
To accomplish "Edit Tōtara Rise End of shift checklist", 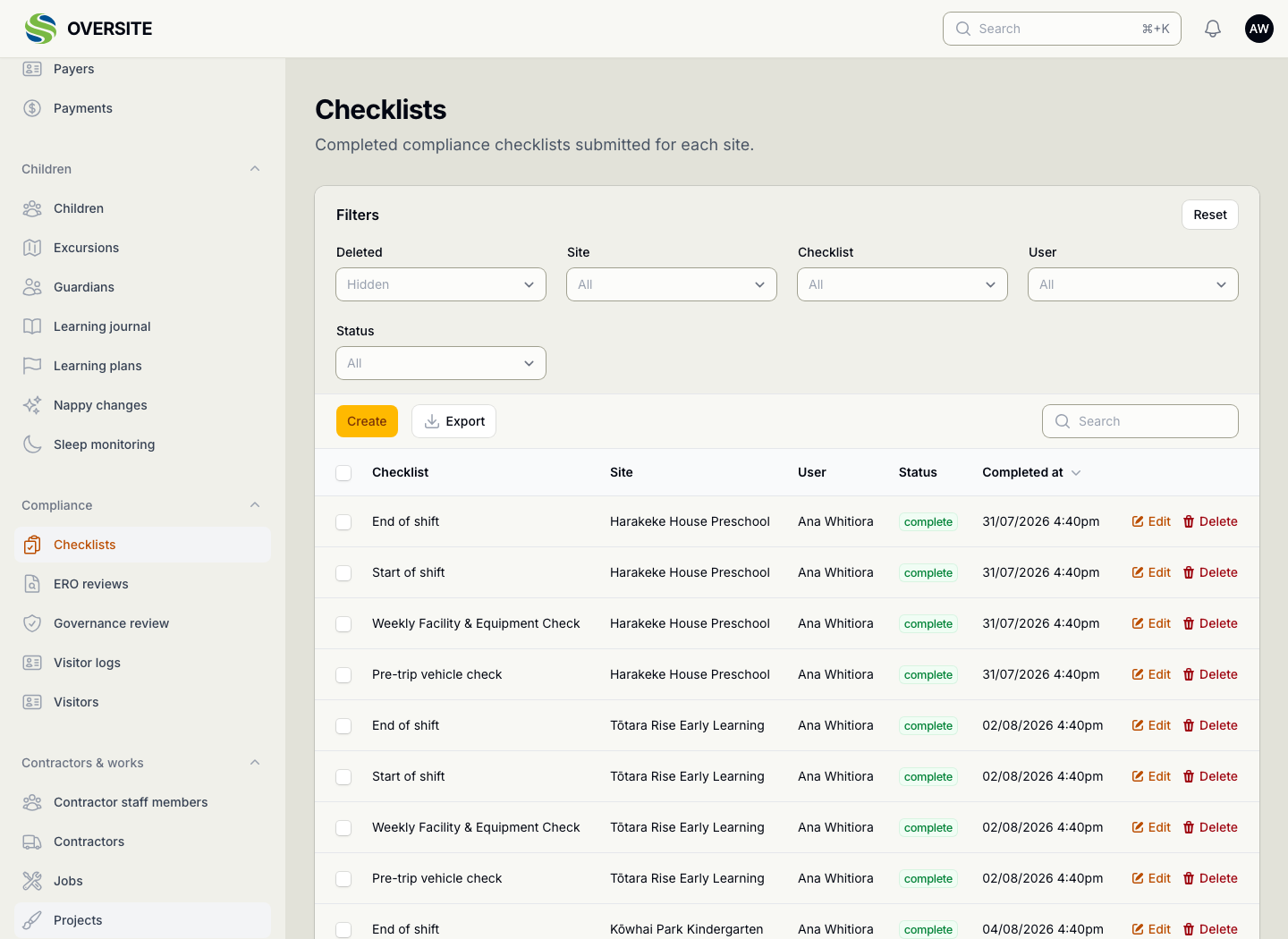I will click(1151, 725).
